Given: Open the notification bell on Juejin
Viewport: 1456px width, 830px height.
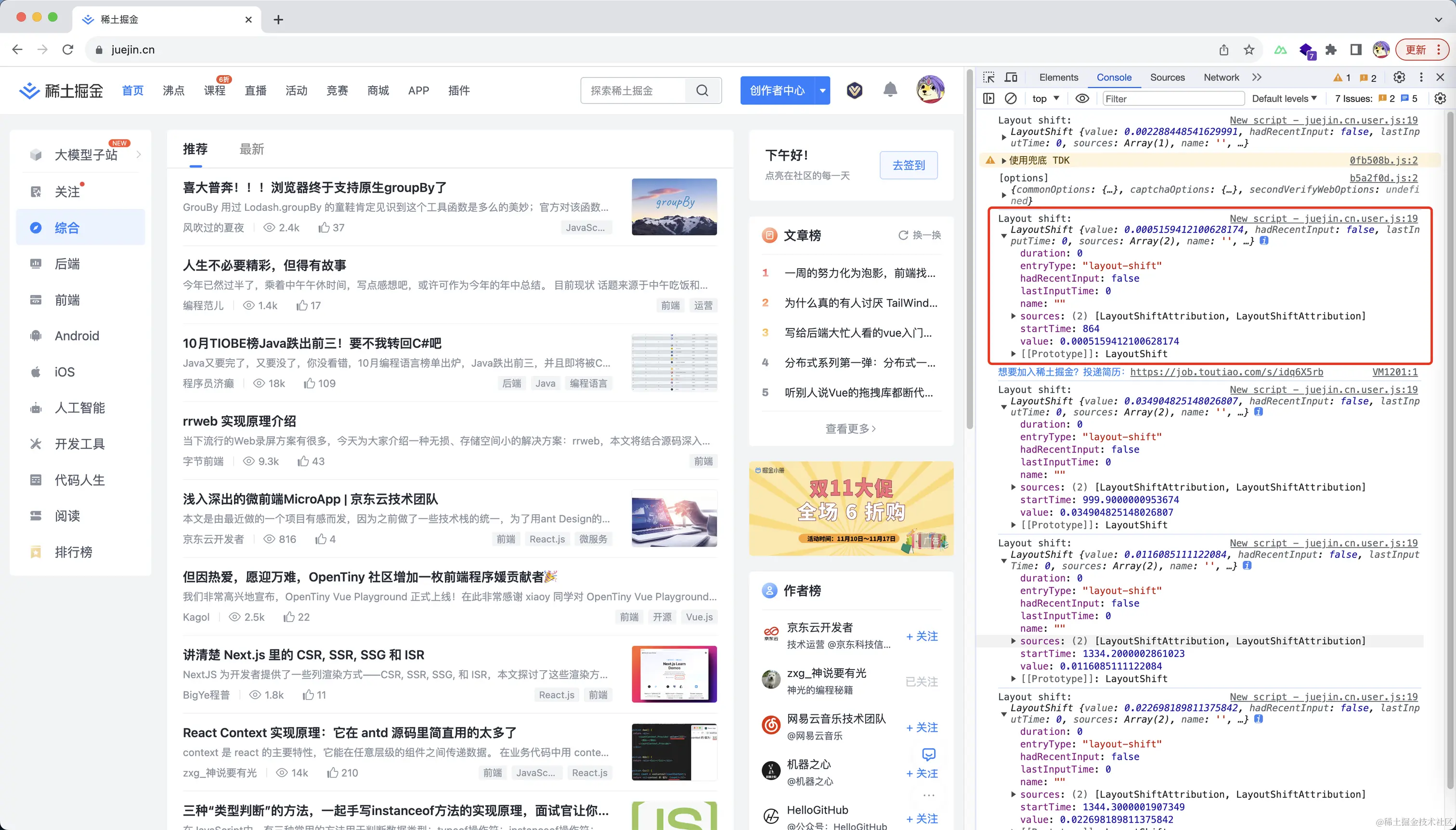Looking at the screenshot, I should pyautogui.click(x=889, y=90).
